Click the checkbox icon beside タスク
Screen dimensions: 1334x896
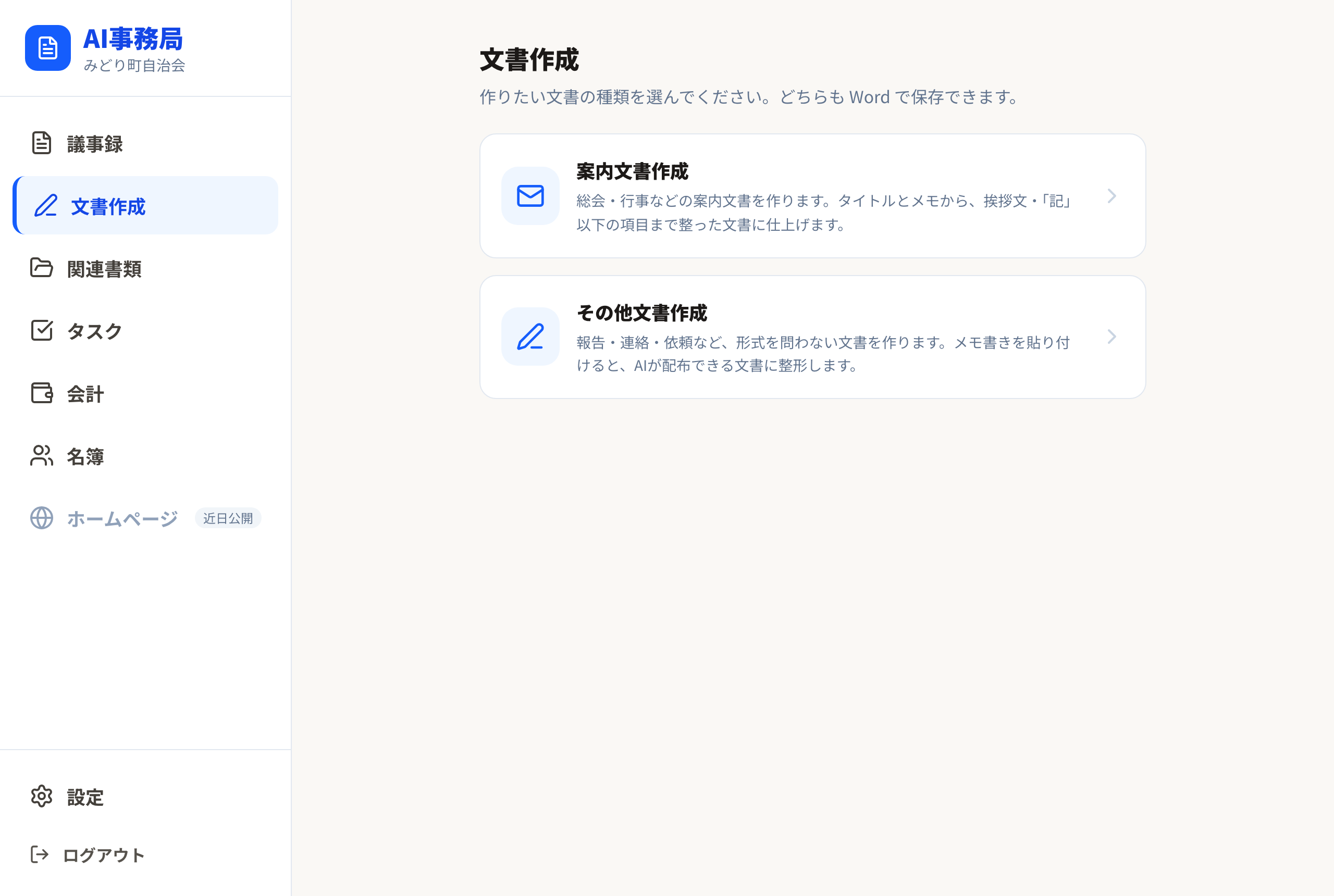[41, 330]
